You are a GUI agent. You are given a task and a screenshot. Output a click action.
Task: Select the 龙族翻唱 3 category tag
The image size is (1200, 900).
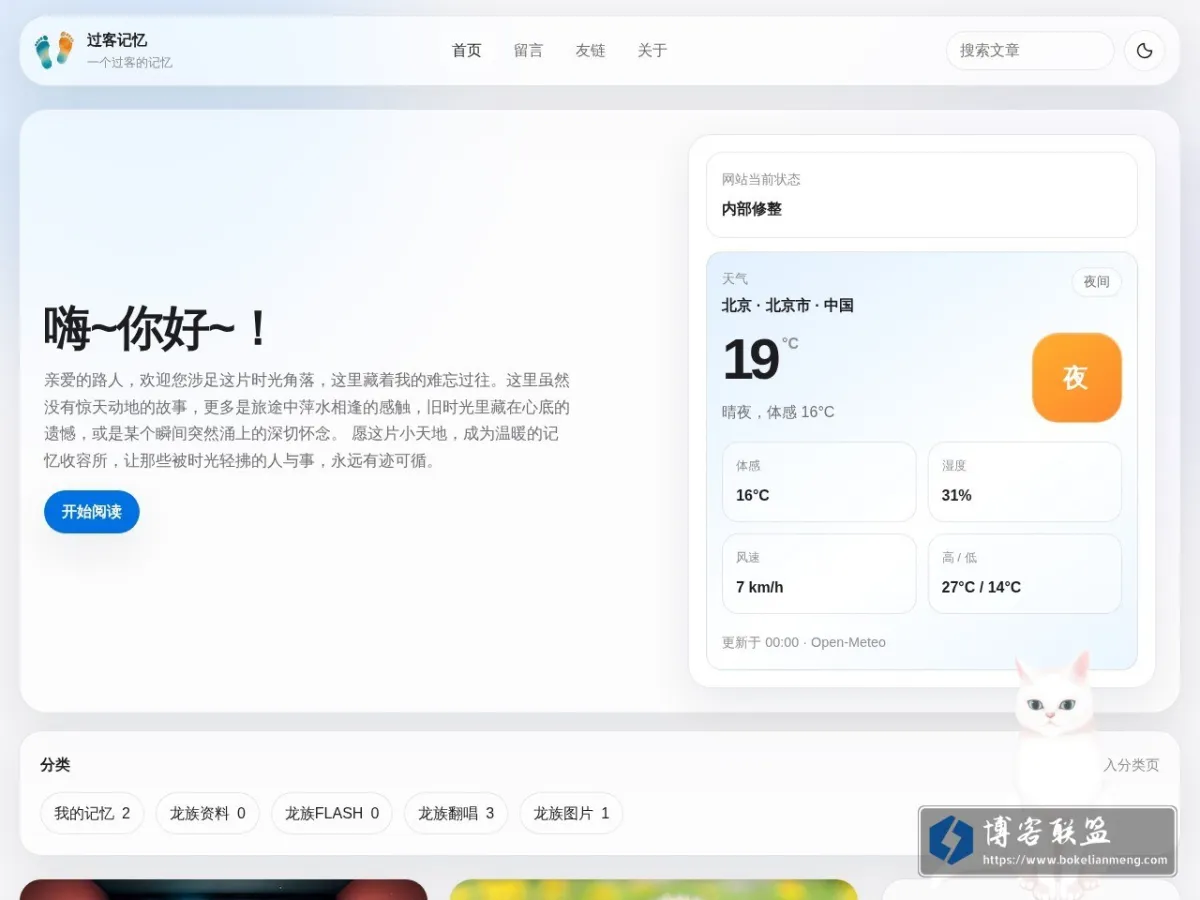(456, 813)
